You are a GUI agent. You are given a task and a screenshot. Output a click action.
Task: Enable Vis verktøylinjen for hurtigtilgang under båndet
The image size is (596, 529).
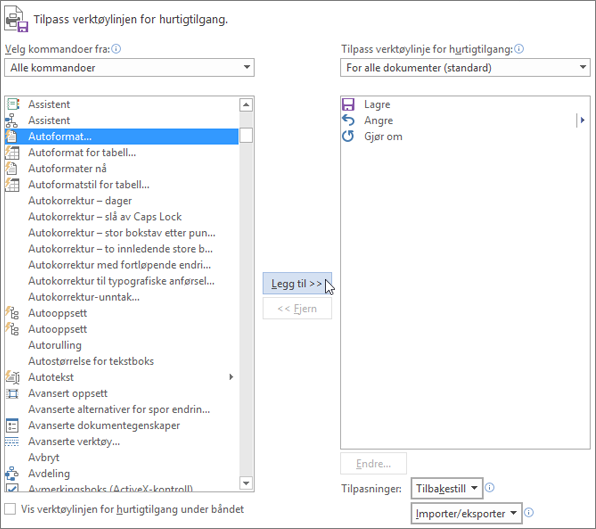[10, 509]
